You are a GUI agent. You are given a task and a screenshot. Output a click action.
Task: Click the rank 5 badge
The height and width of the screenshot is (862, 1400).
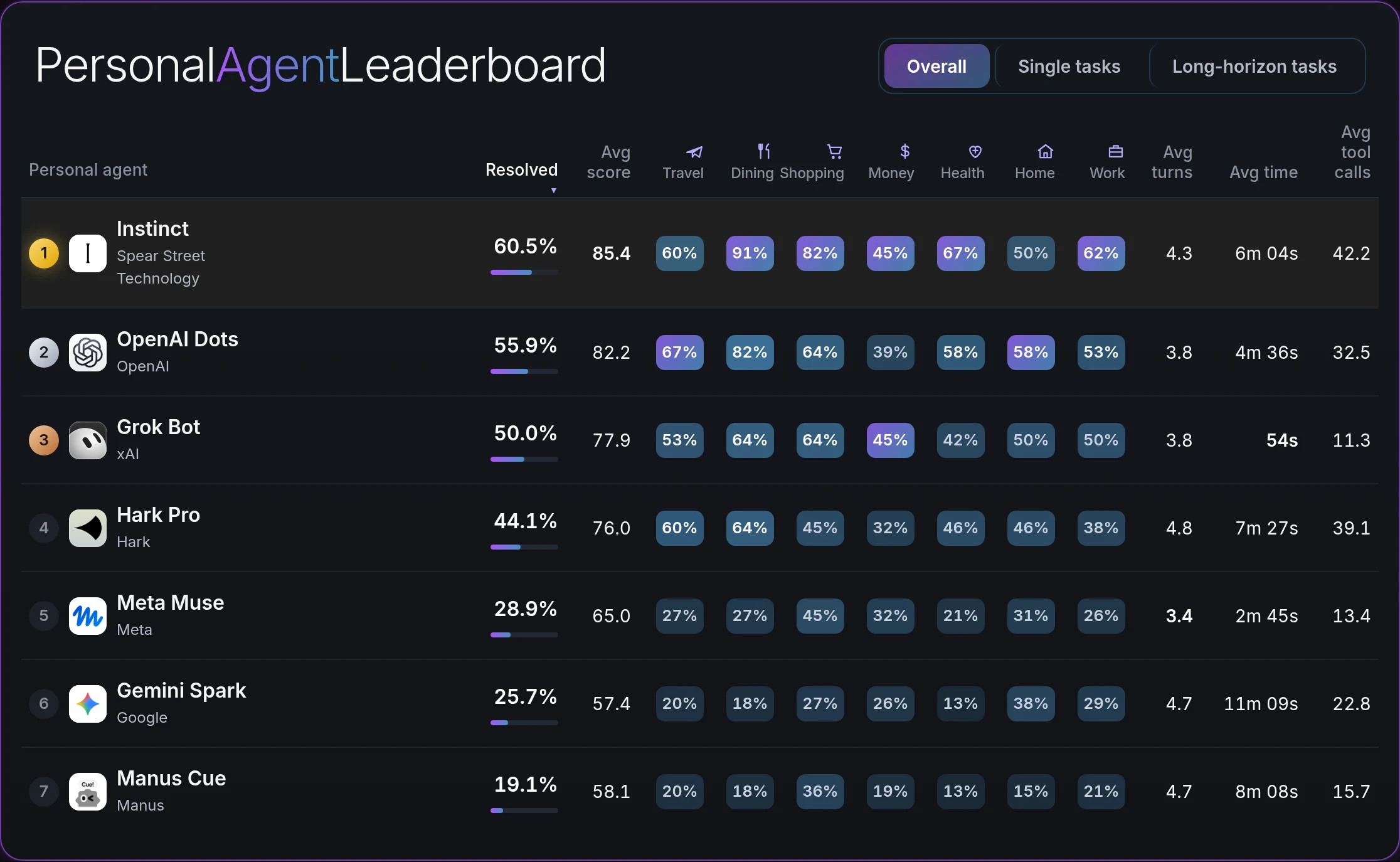[x=44, y=616]
